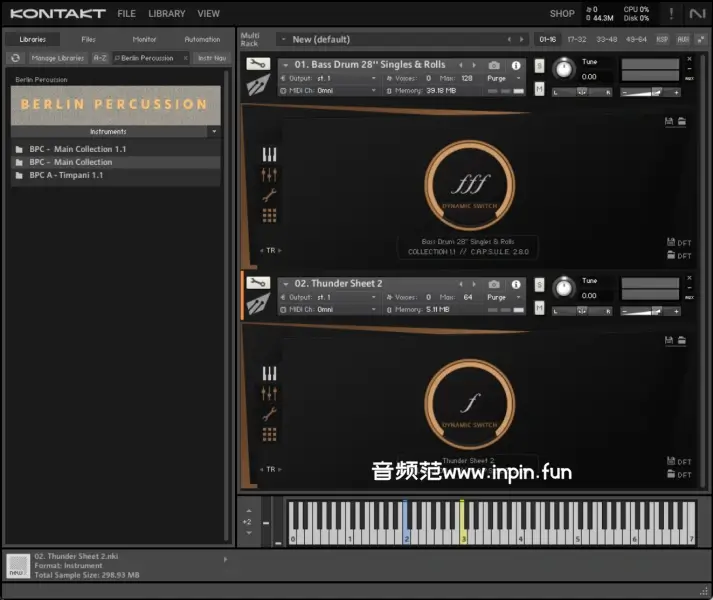
Task: Show info for Bass Drum 28'' instrument
Action: [516, 65]
